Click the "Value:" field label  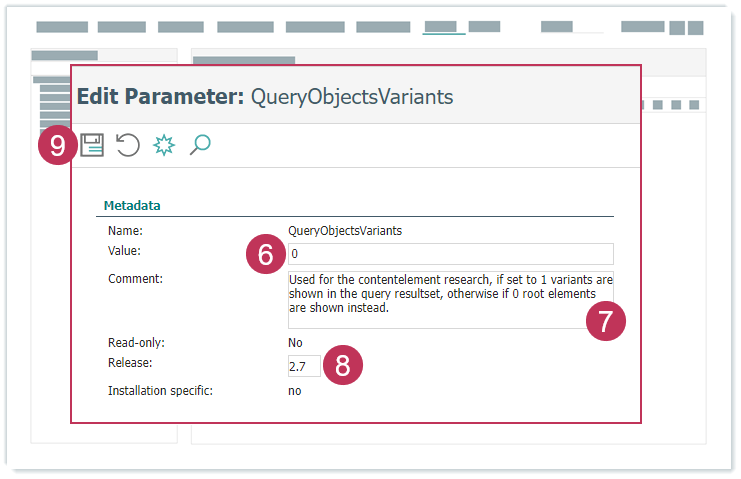point(125,251)
